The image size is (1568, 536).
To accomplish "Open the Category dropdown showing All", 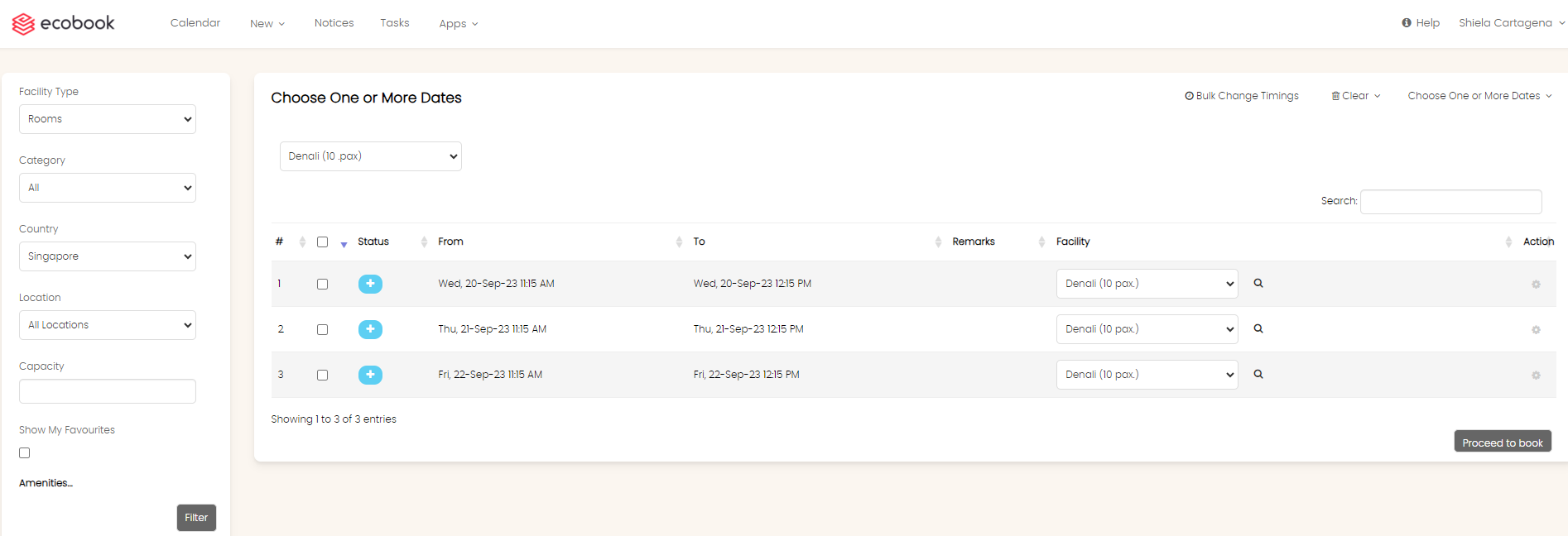I will click(108, 188).
